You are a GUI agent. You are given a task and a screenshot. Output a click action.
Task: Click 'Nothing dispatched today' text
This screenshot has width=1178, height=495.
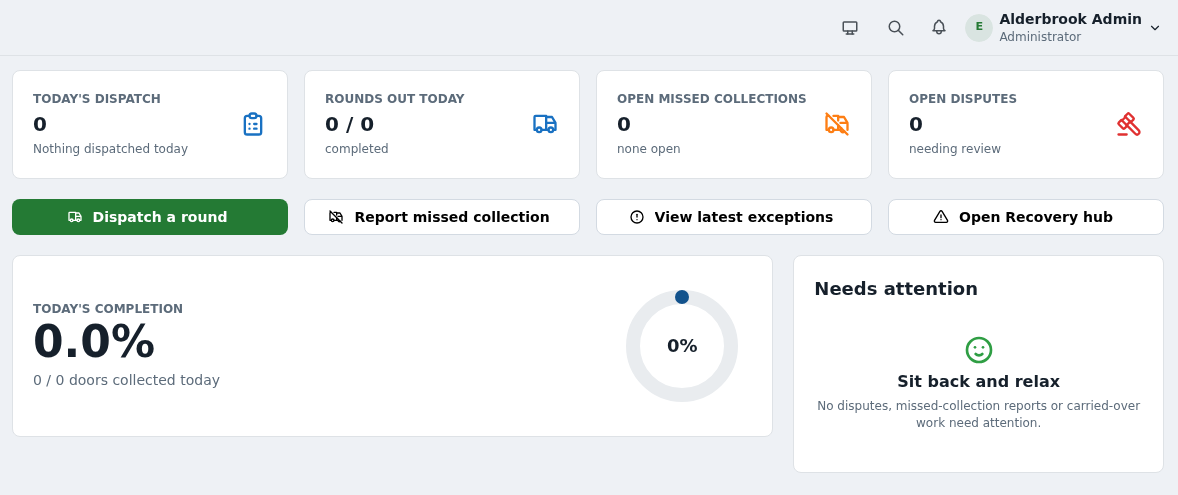110,149
